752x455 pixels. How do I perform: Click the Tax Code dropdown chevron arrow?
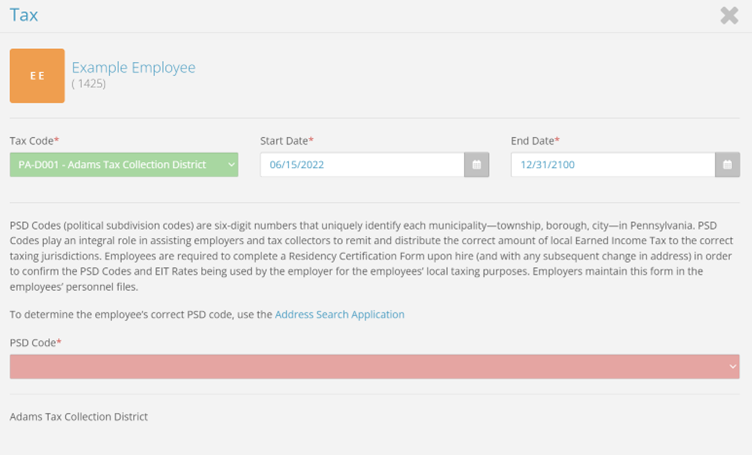(231, 164)
